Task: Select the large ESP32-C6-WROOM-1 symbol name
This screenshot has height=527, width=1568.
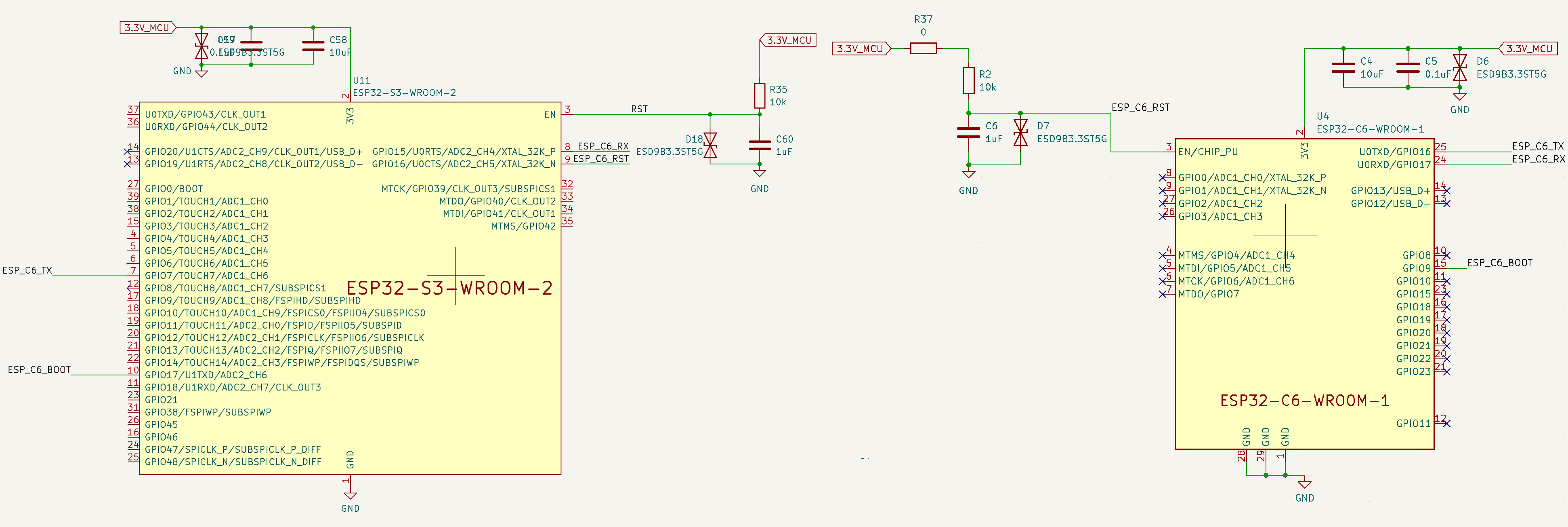Action: [1304, 401]
